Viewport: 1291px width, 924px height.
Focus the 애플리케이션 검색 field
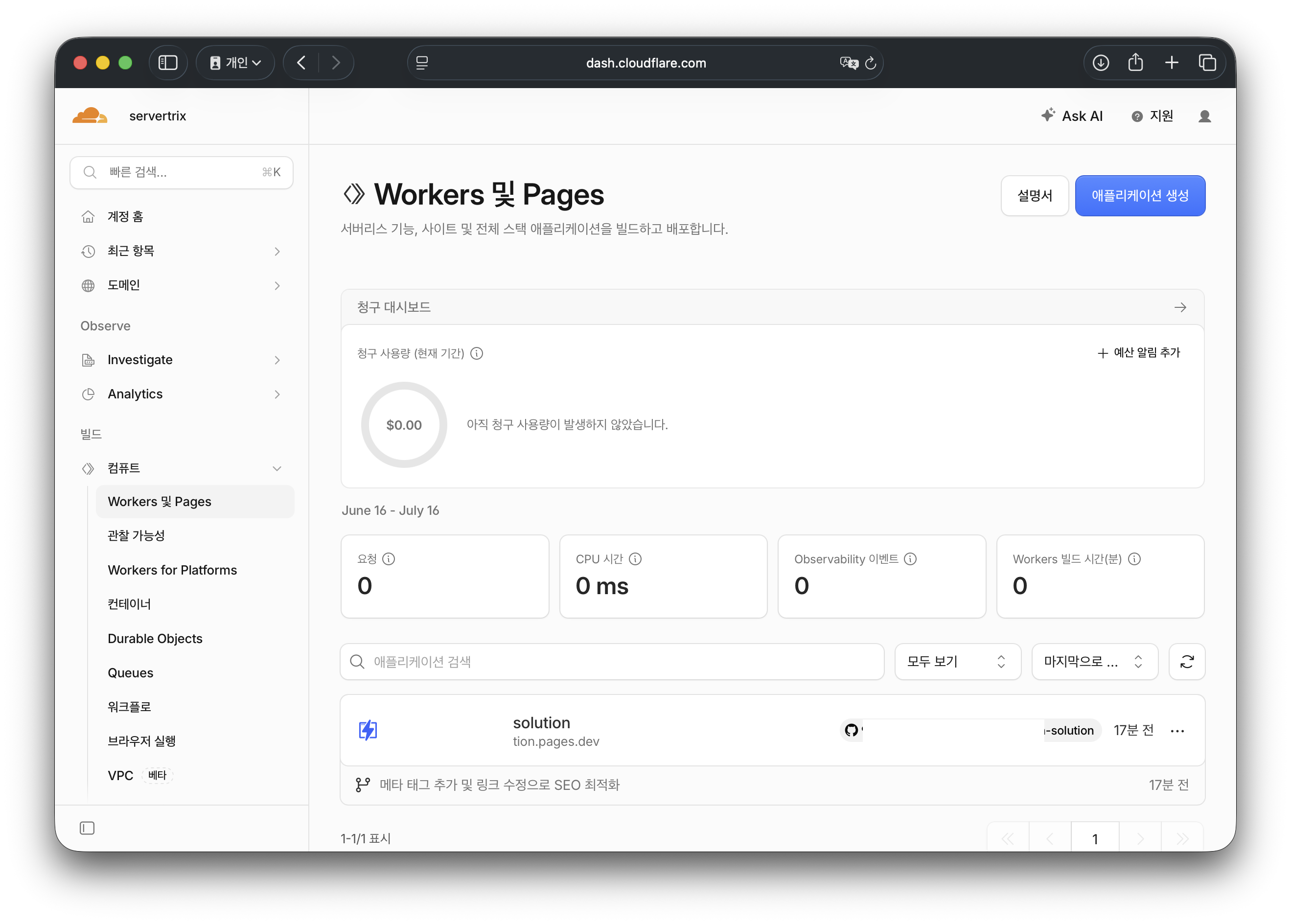click(612, 662)
